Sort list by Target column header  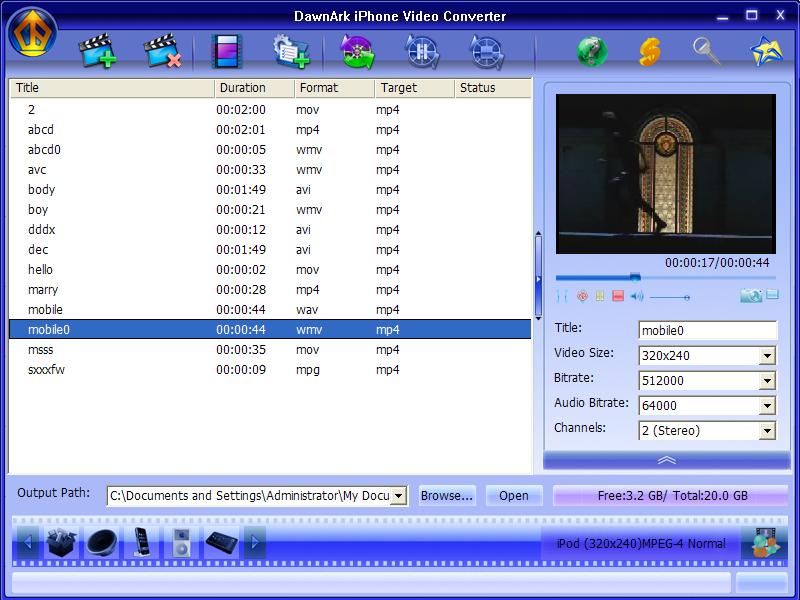415,88
